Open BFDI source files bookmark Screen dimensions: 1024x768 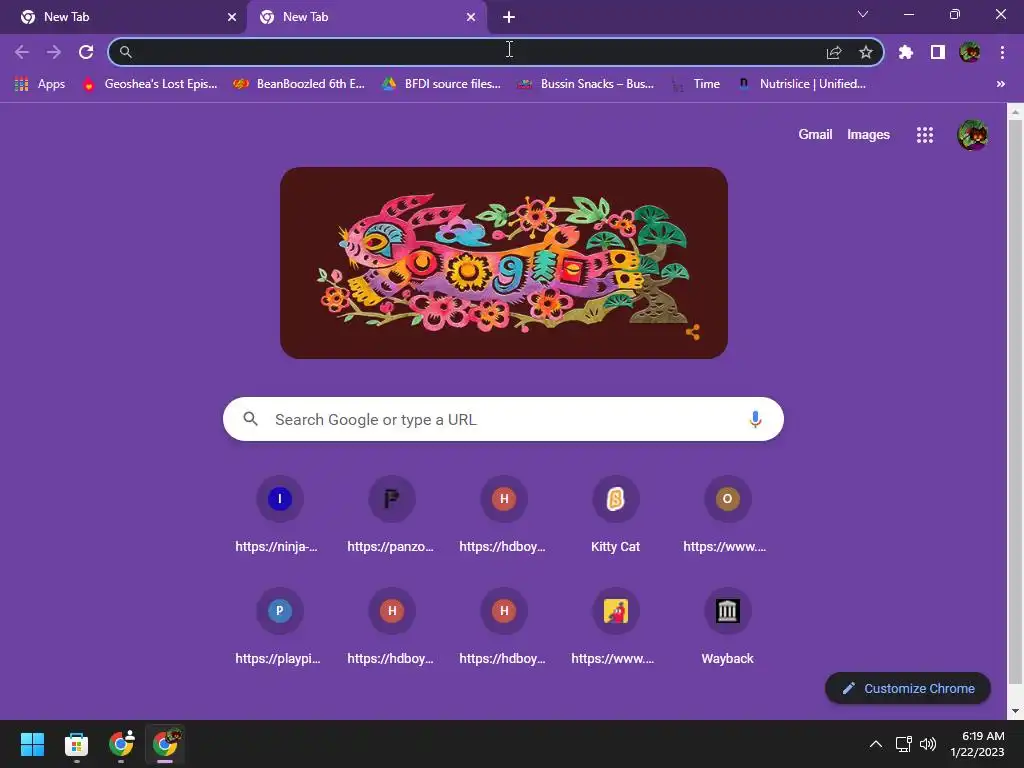pyautogui.click(x=441, y=84)
